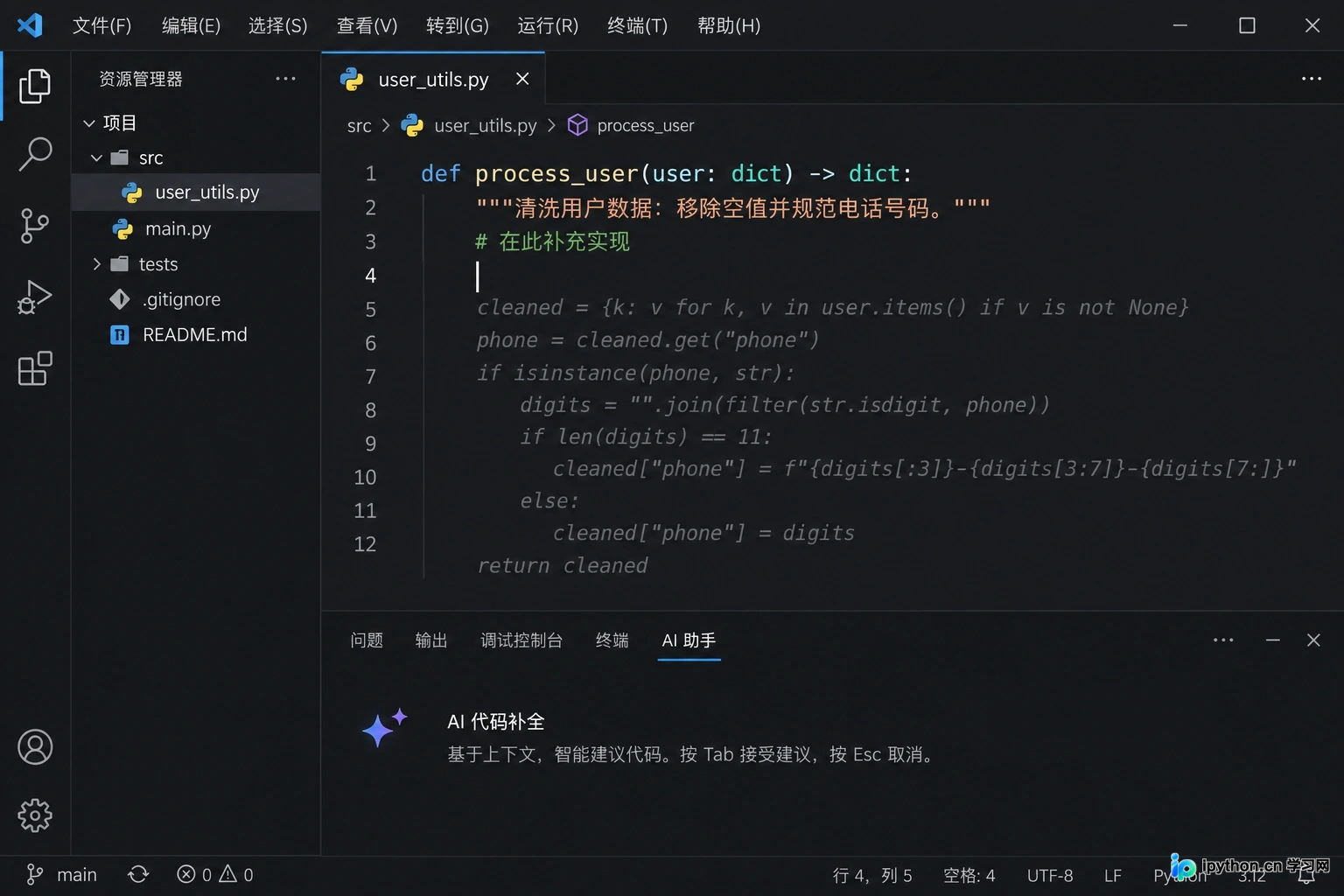Collapse the src folder
This screenshot has width=1344, height=896.
tap(96, 157)
